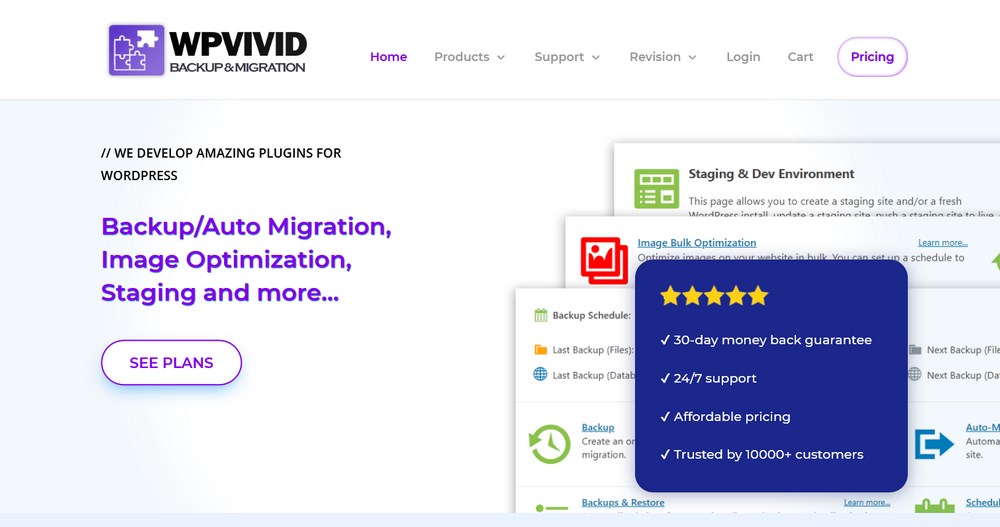Click the gray Next Backup (Database) globe icon

coord(915,375)
